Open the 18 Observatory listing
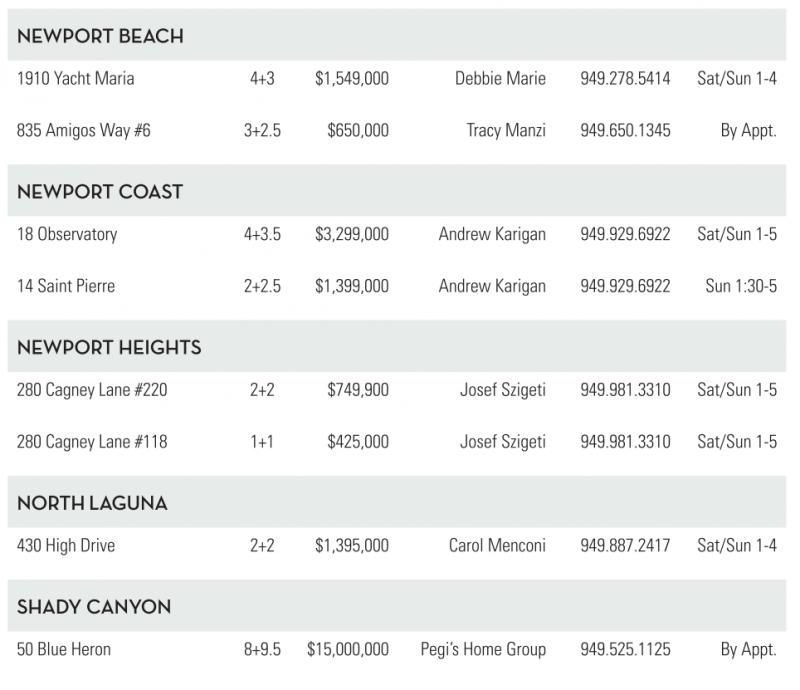The width and height of the screenshot is (800, 690). pyautogui.click(x=67, y=234)
